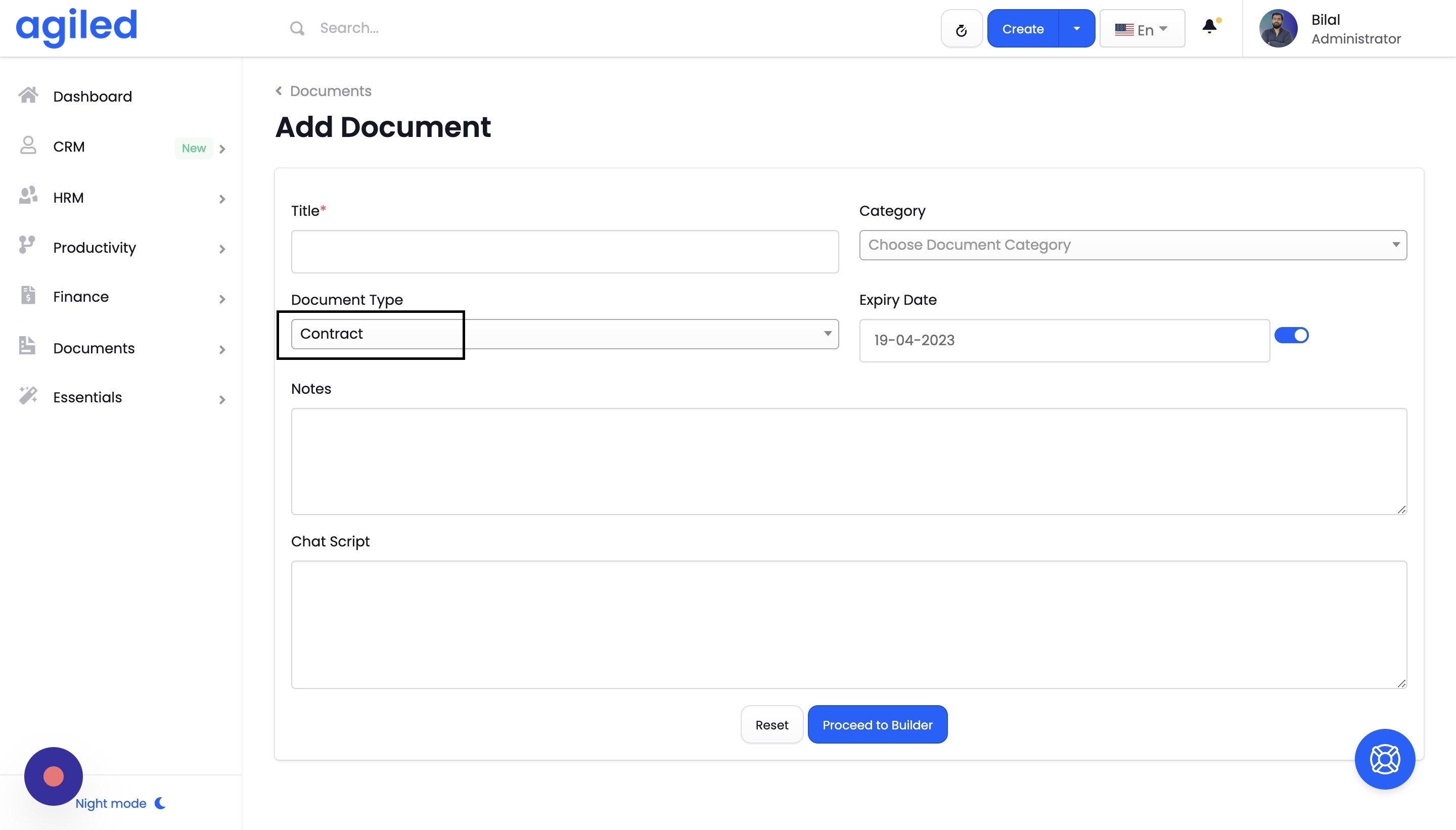Viewport: 1456px width, 830px height.
Task: Toggle Night mode
Action: (x=120, y=803)
